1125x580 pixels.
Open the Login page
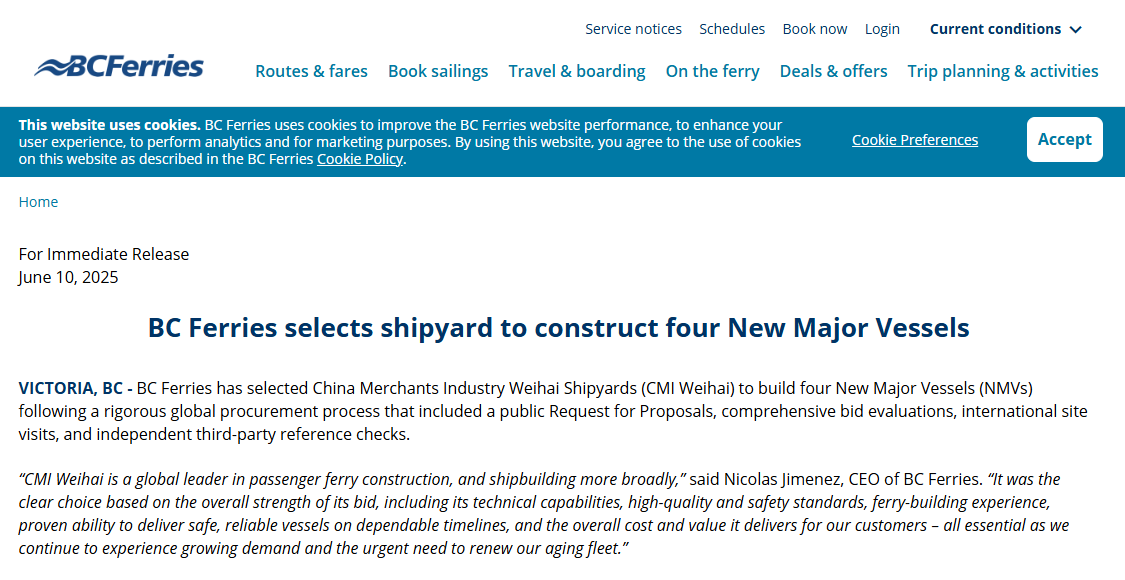click(882, 29)
